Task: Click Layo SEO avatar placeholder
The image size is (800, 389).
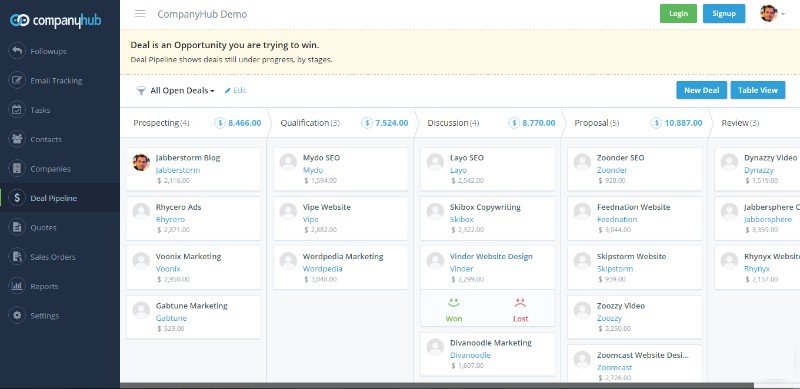Action: [435, 162]
